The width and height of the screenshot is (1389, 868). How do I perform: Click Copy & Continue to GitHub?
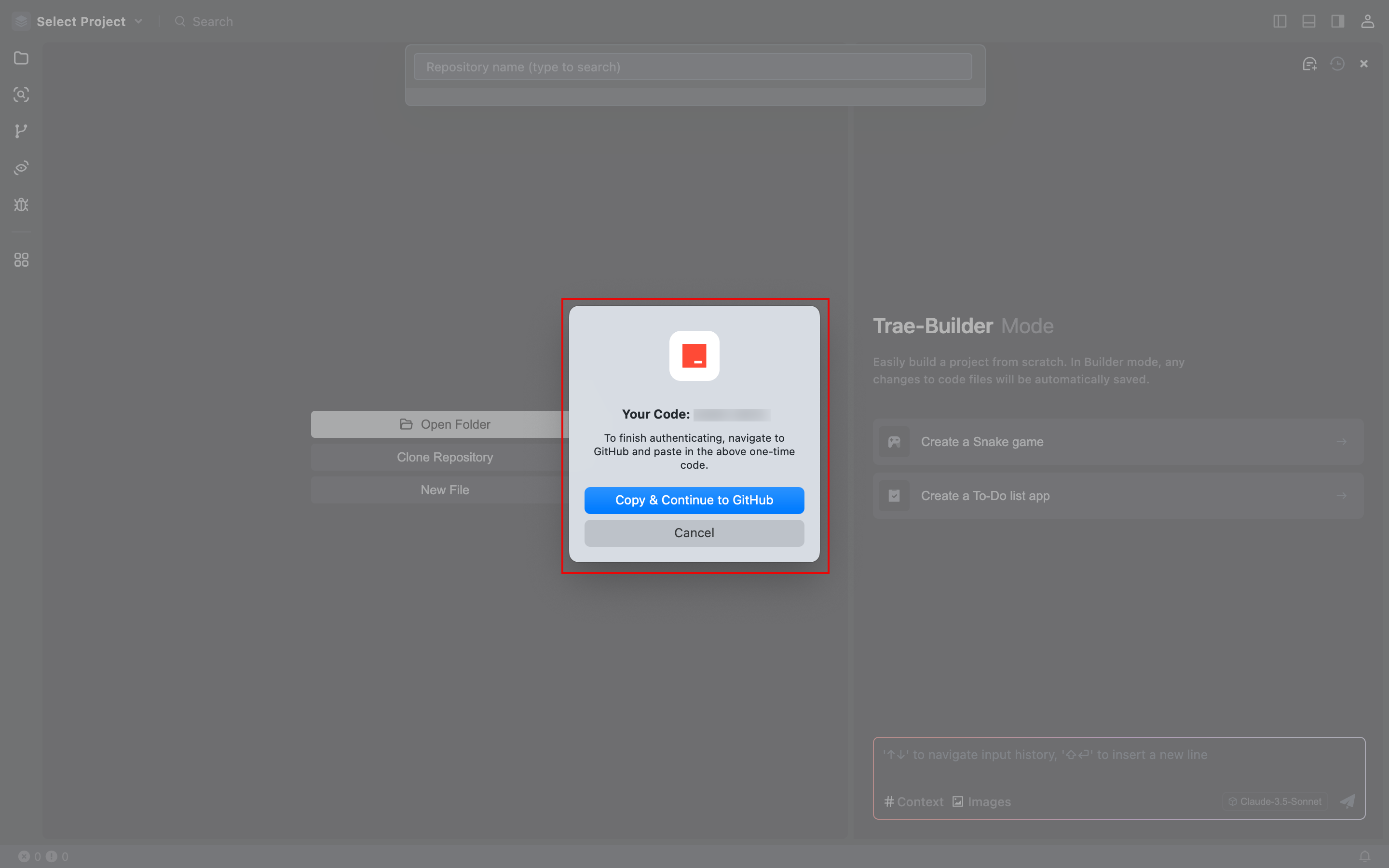coord(694,500)
